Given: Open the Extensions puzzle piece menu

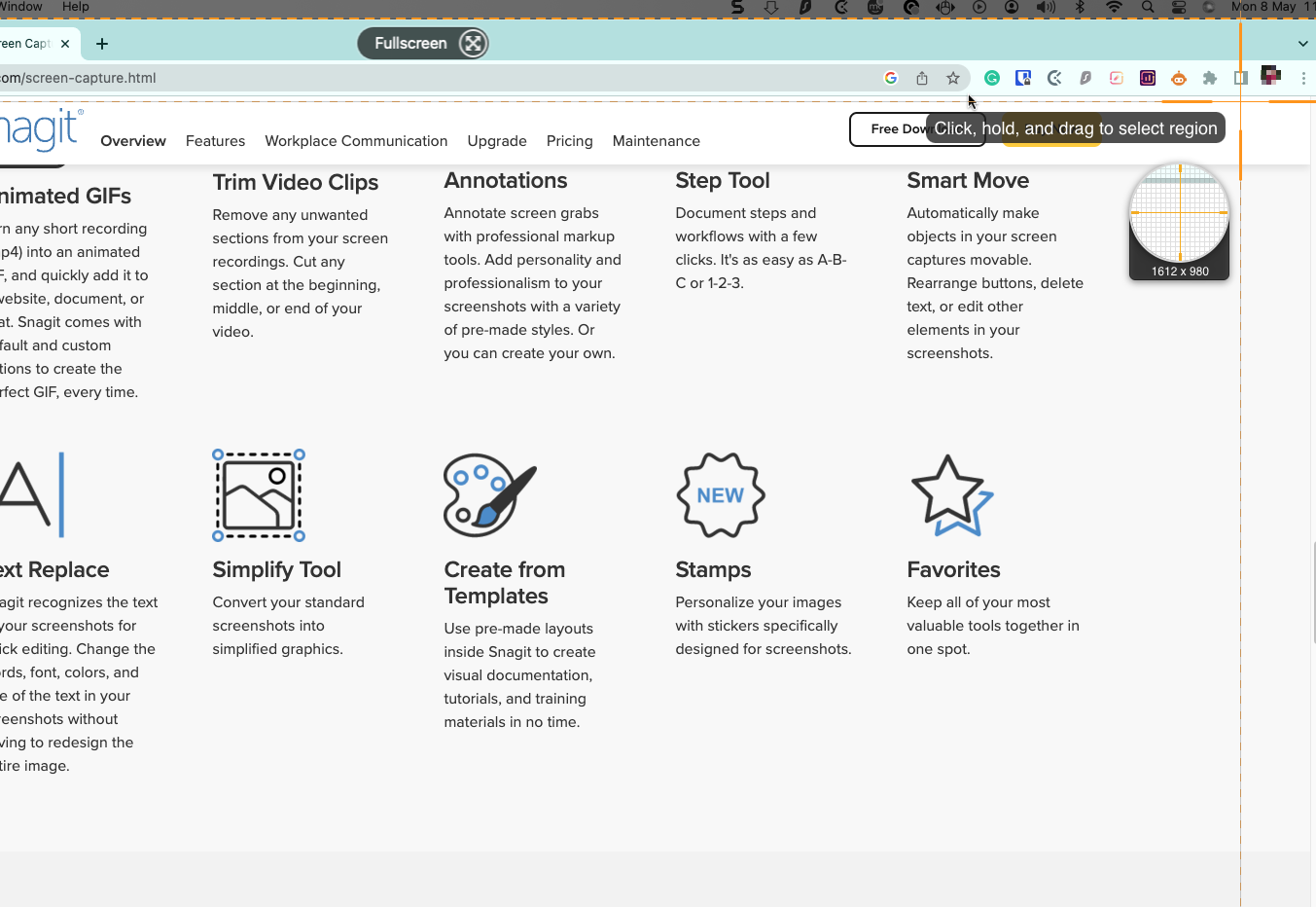Looking at the screenshot, I should 1210,78.
